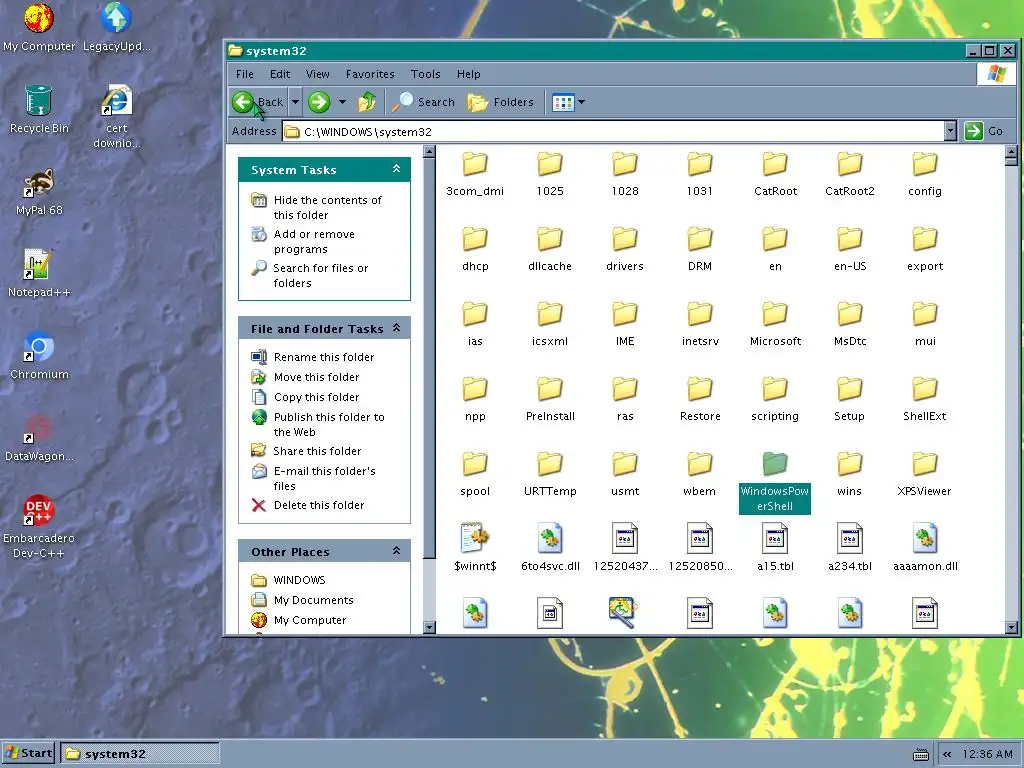The height and width of the screenshot is (768, 1024).
Task: Open the Back history dropdown arrow
Action: (295, 102)
